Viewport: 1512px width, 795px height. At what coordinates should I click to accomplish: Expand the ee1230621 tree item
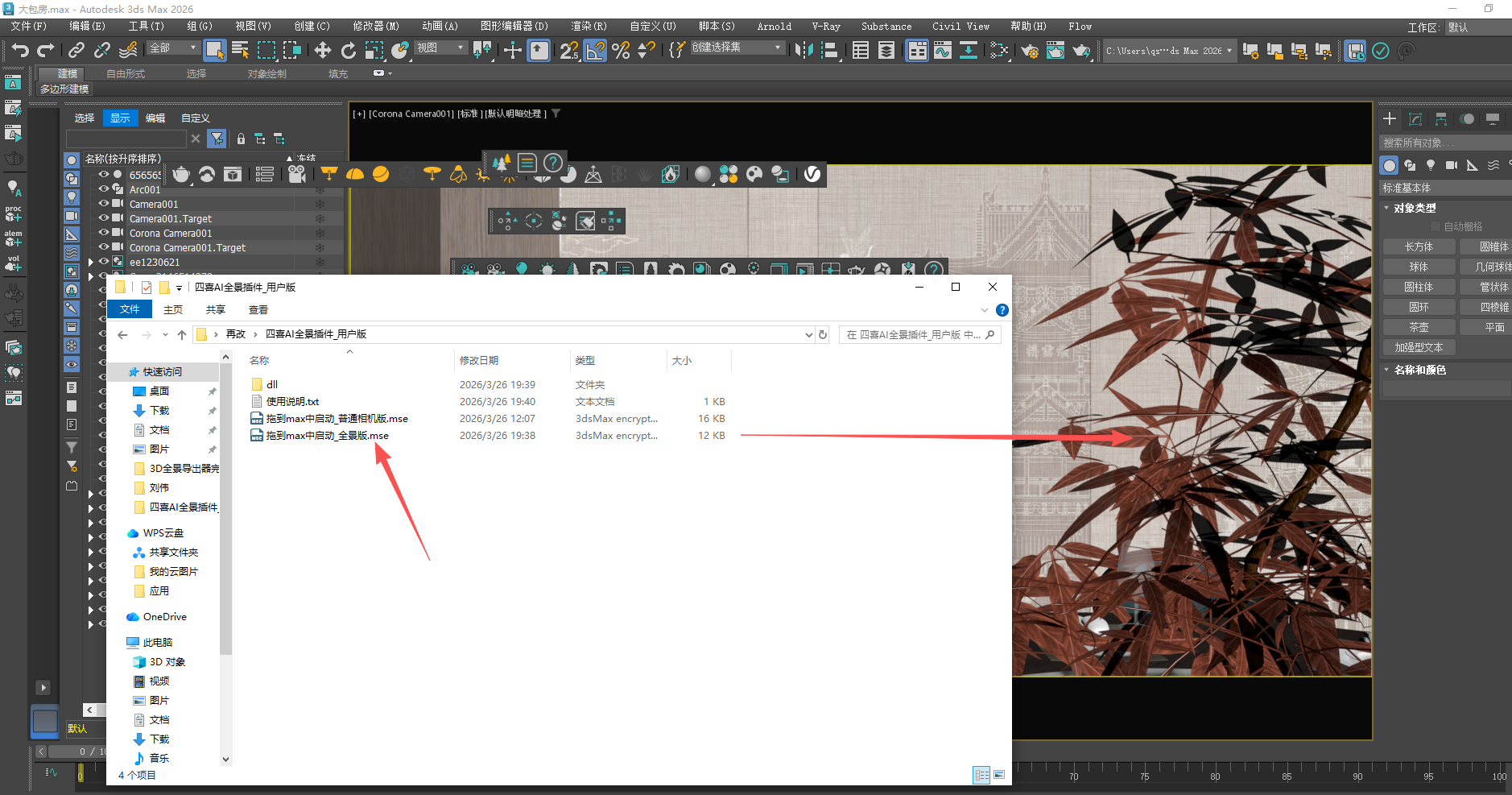91,263
